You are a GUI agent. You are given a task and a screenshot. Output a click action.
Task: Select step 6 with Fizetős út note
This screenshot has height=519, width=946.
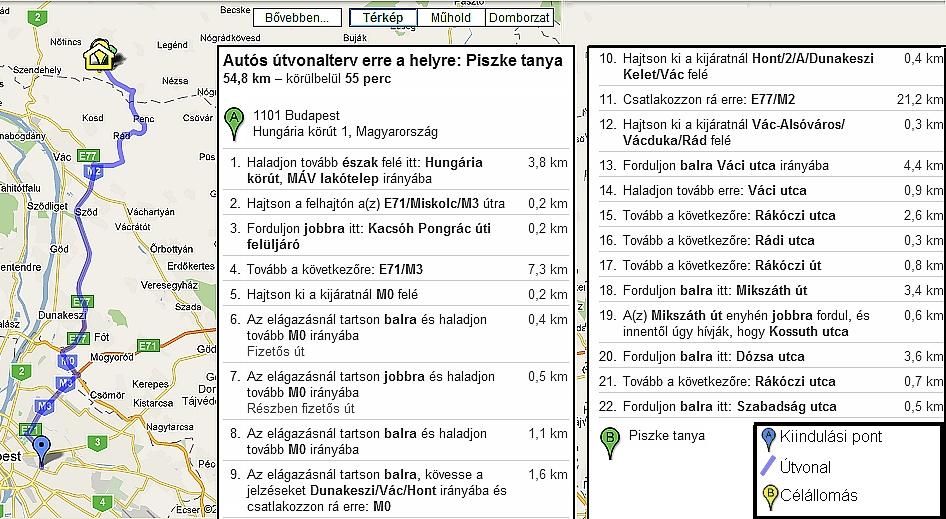[396, 335]
